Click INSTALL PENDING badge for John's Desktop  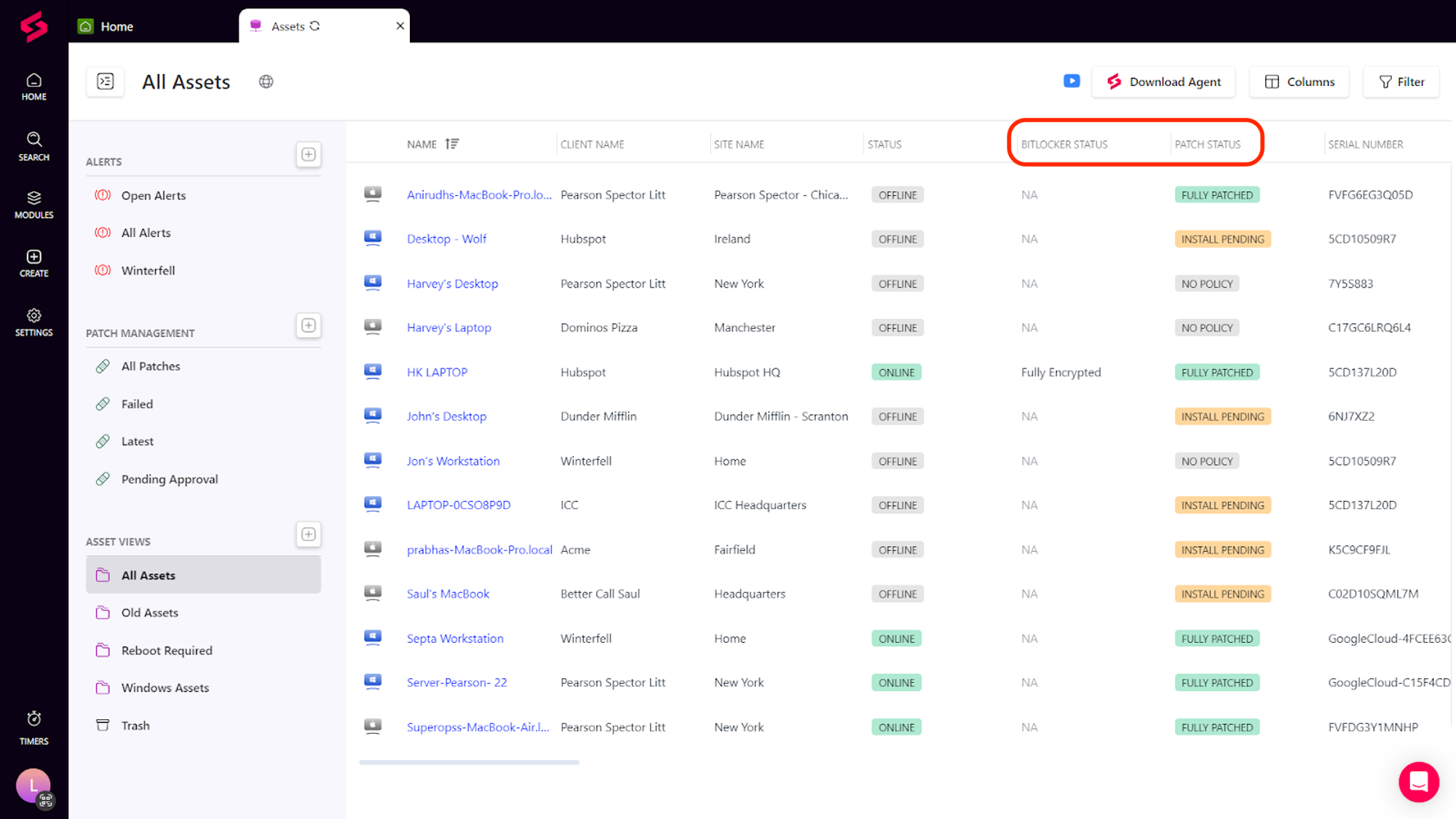point(1222,416)
